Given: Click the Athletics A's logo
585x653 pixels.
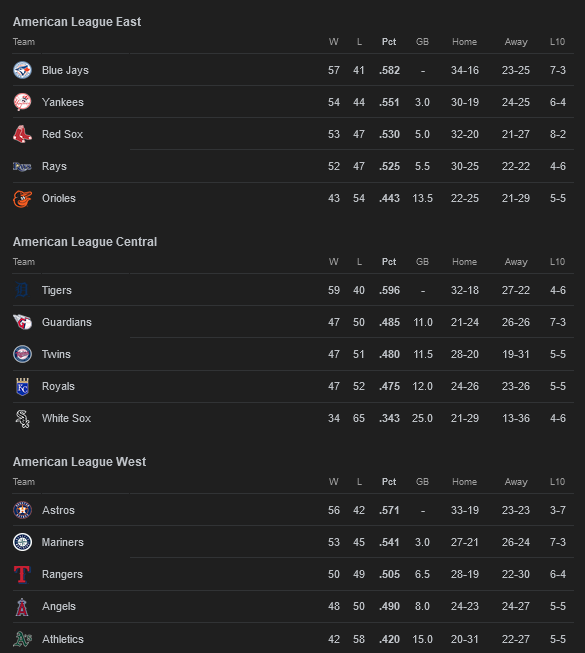Looking at the screenshot, I should point(22,639).
